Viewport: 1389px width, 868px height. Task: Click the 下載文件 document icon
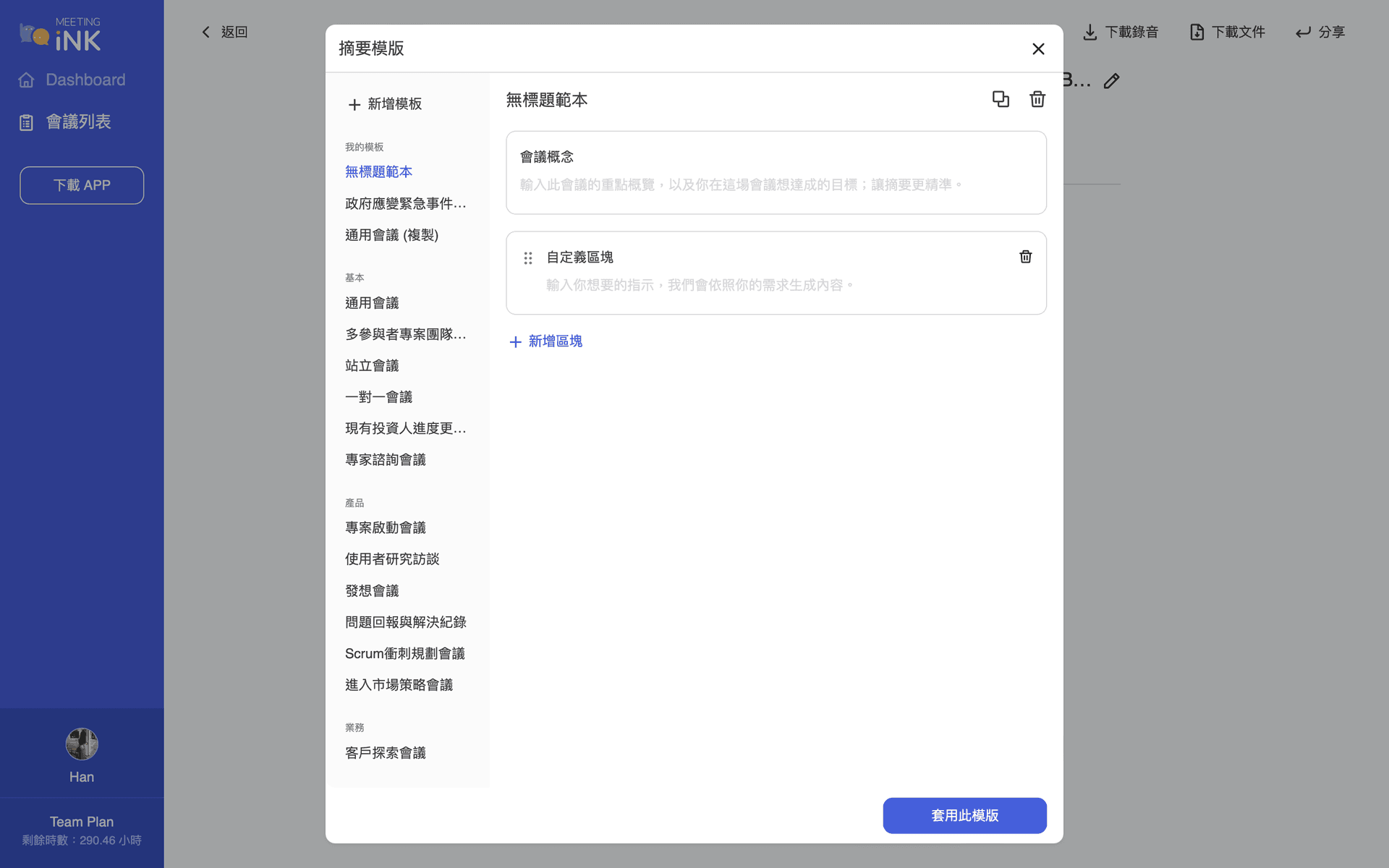[1195, 32]
